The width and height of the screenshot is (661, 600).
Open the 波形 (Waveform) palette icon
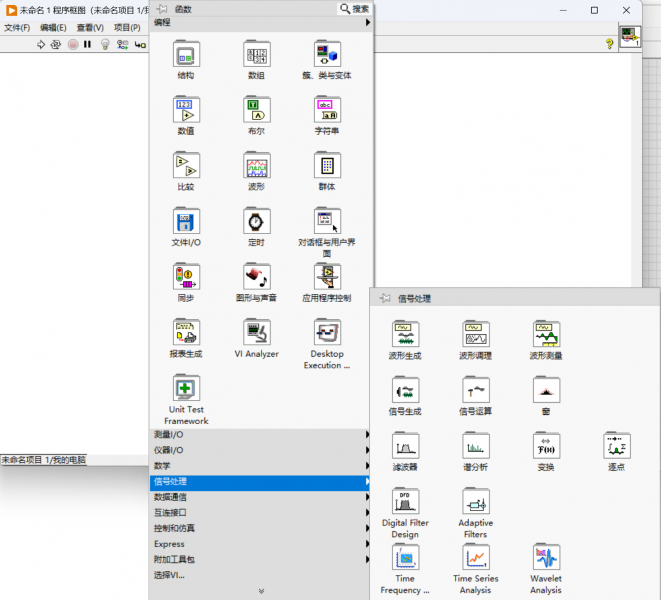(x=256, y=165)
